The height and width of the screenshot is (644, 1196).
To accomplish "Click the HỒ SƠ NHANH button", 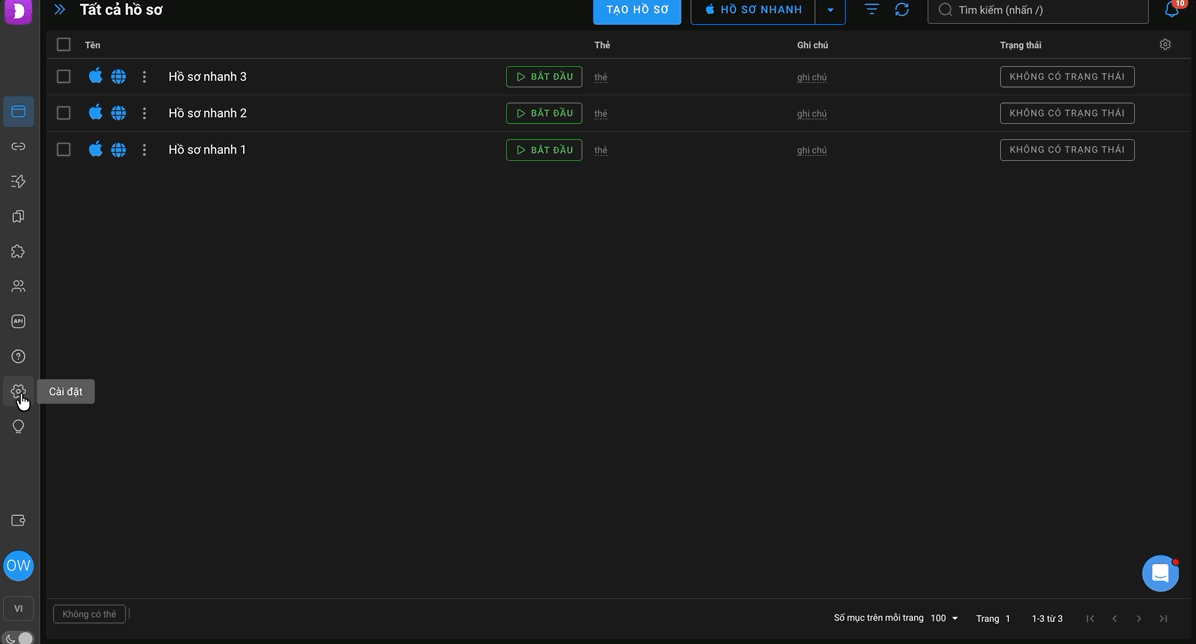I will 753,10.
